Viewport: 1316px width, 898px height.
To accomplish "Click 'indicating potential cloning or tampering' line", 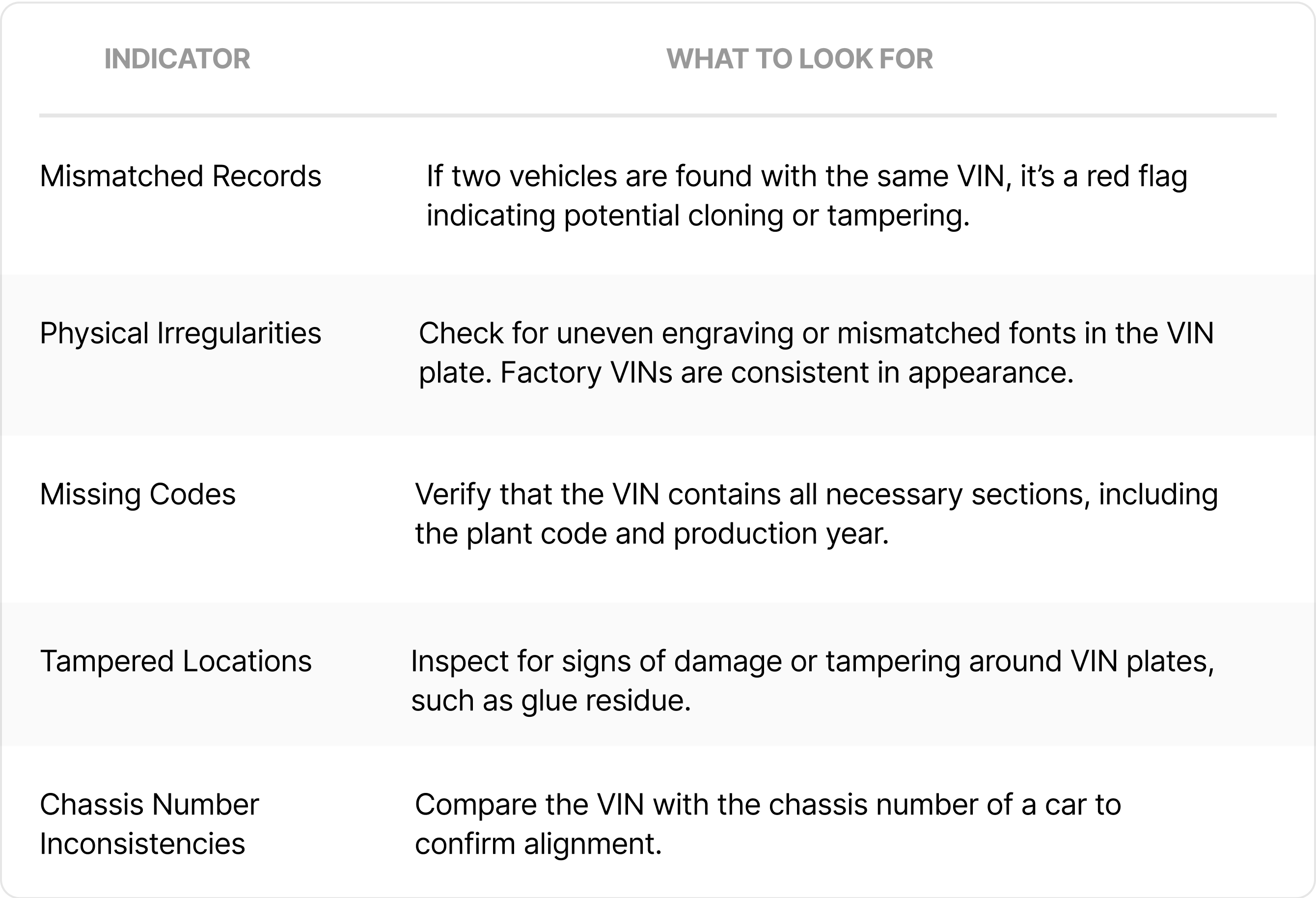I will [698, 216].
